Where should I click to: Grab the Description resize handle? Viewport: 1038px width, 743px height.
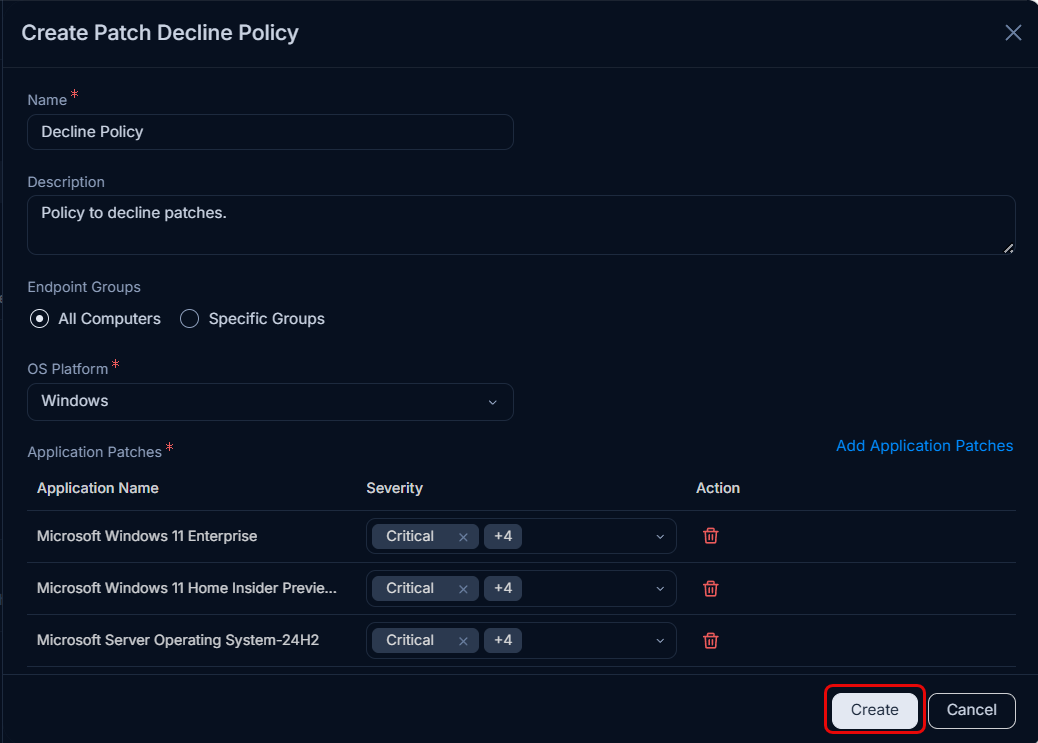click(x=1008, y=248)
